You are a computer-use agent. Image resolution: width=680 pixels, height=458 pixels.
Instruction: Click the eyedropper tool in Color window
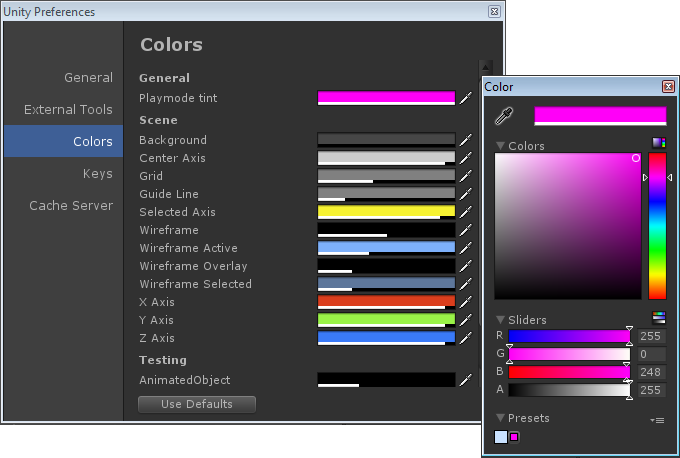(503, 116)
